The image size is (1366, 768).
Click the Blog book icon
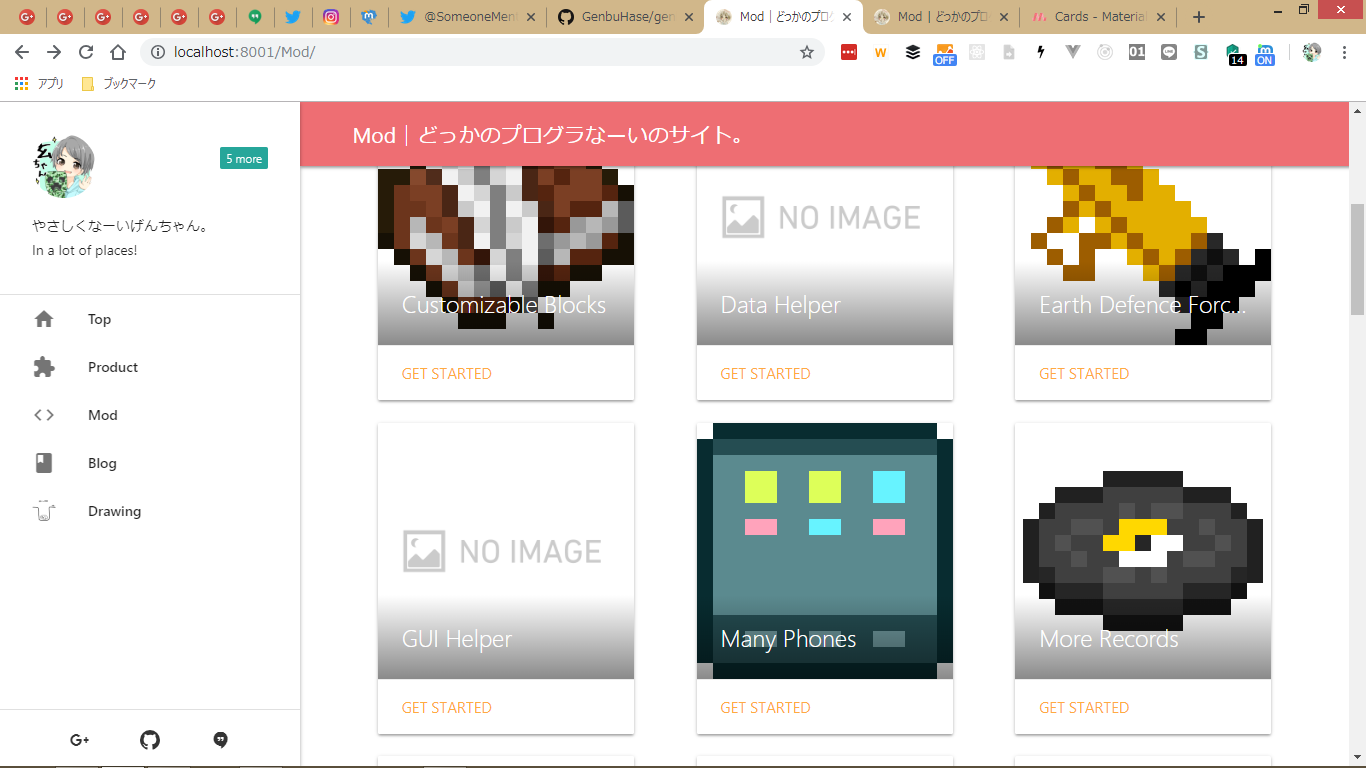click(44, 463)
